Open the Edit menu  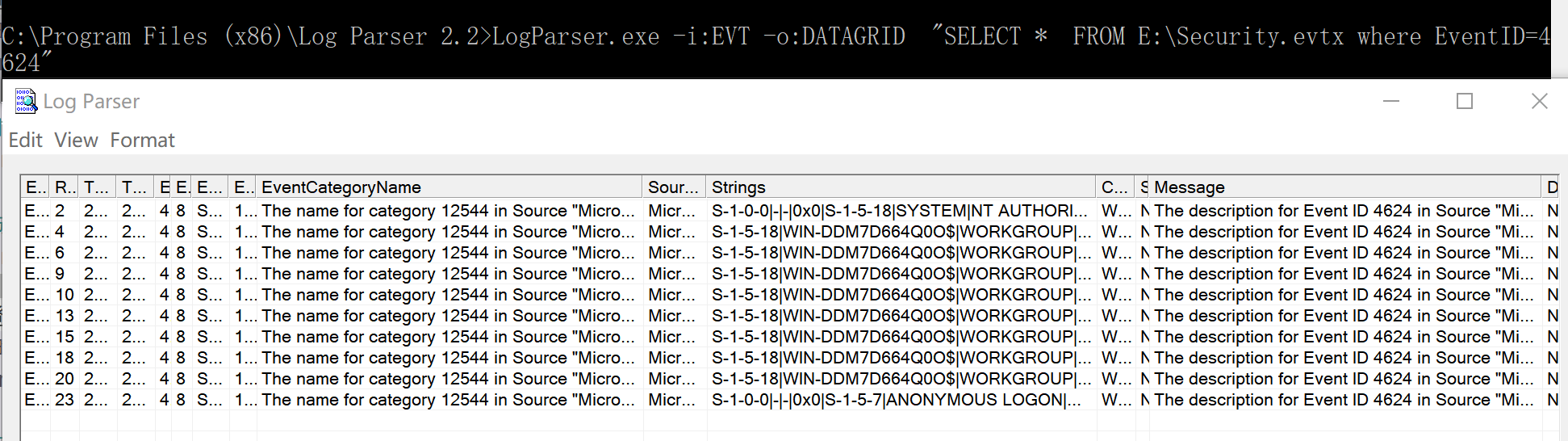(25, 141)
